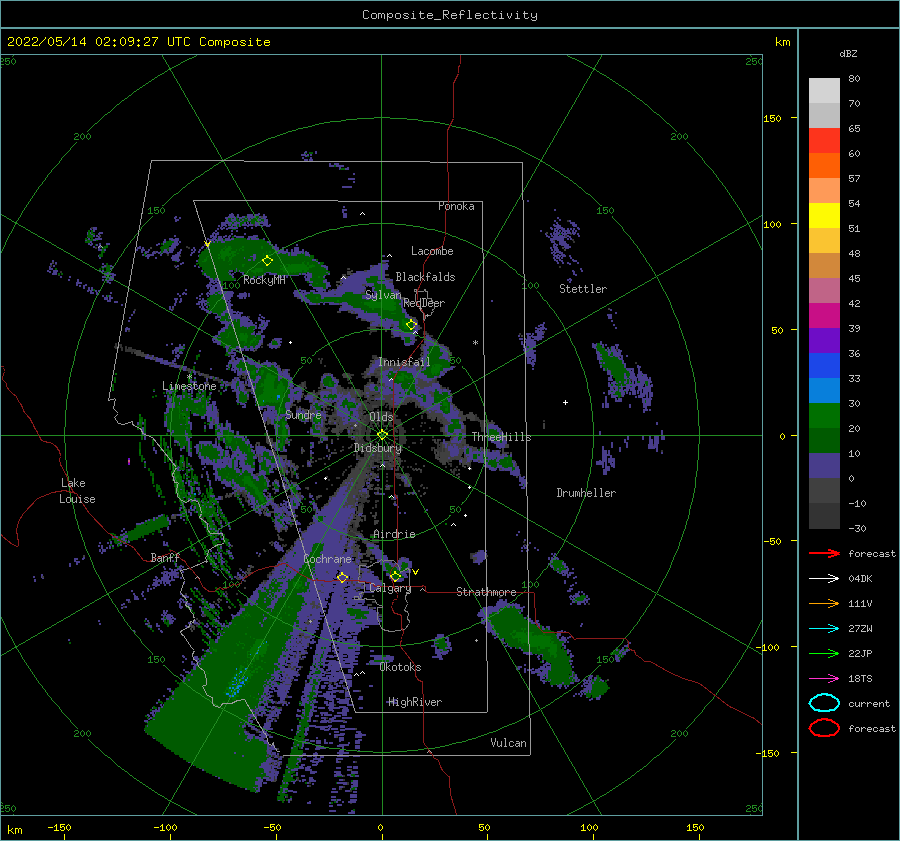Select the light gray 80-70 dBZ swatch
The image size is (900, 841).
tap(824, 91)
